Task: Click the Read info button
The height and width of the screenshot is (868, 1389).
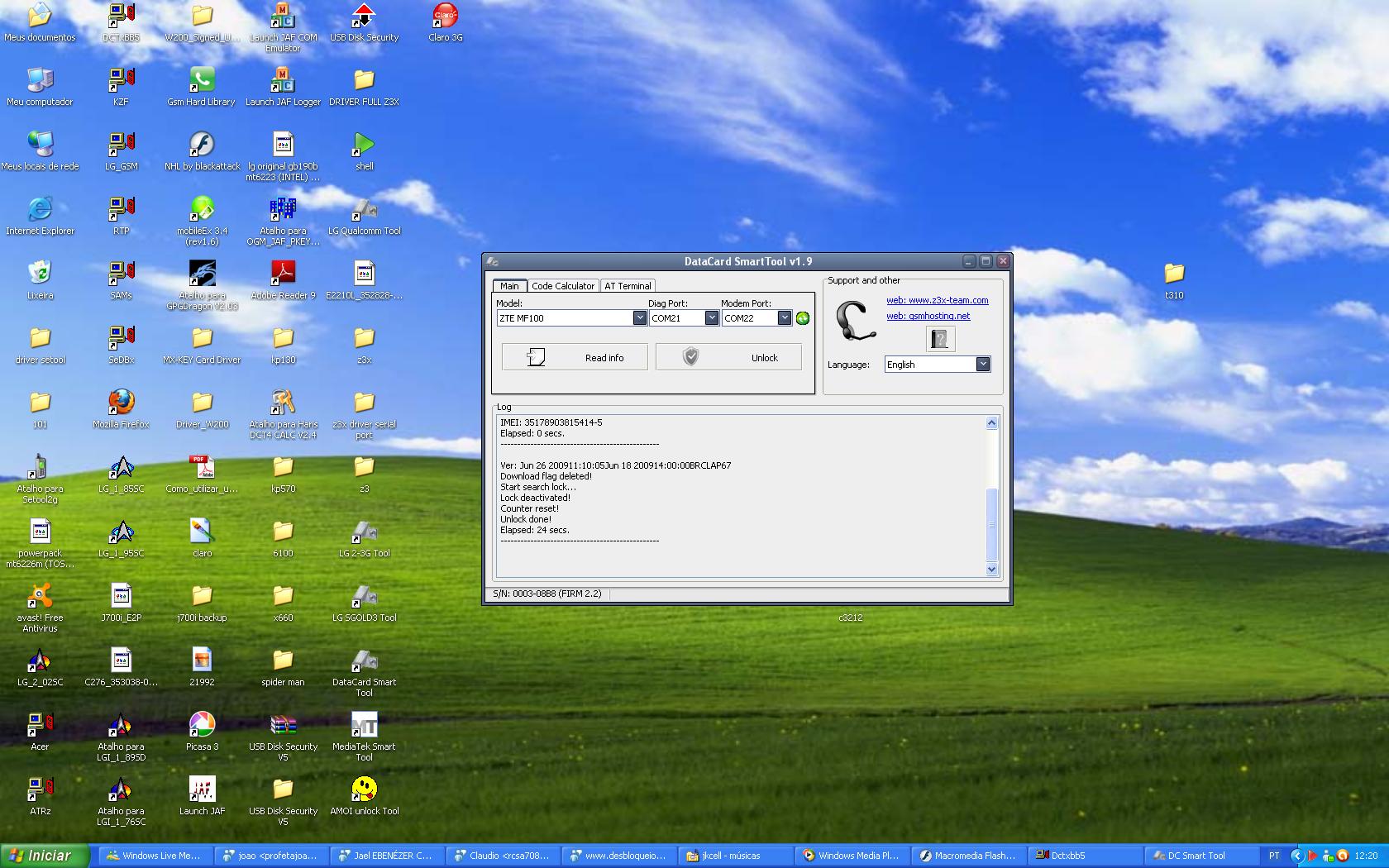Action: (575, 357)
